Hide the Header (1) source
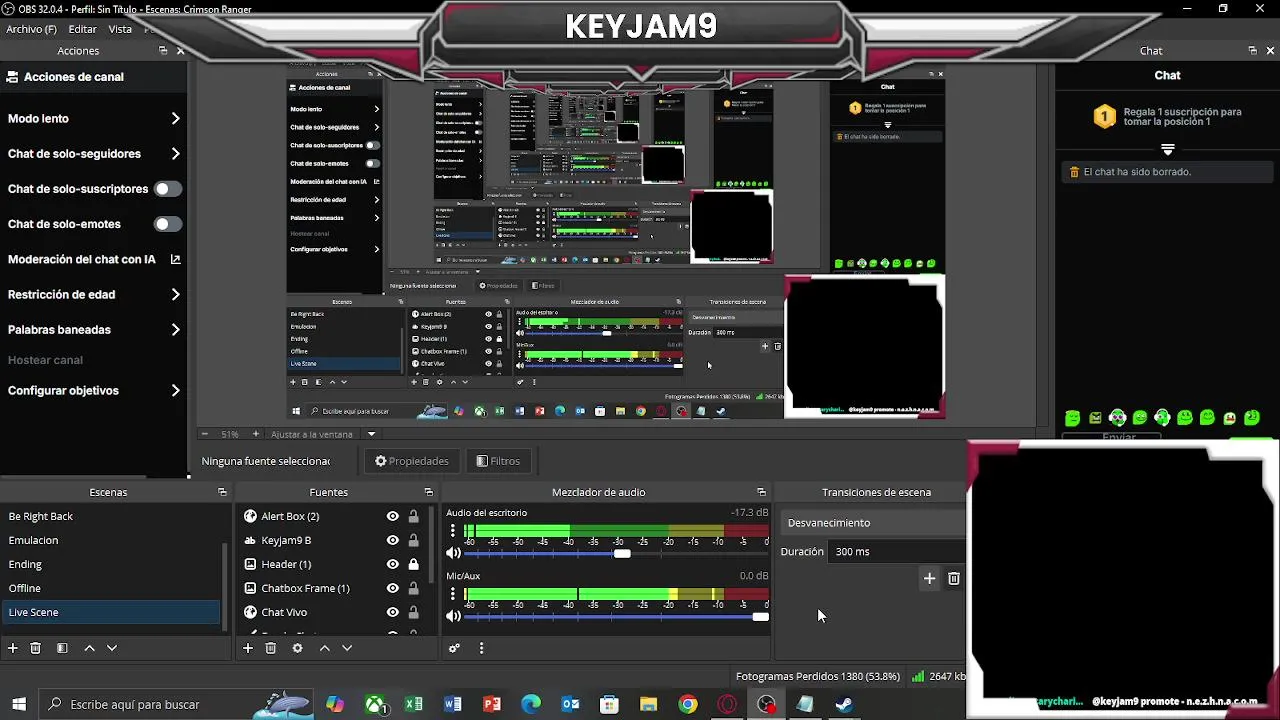 point(393,564)
